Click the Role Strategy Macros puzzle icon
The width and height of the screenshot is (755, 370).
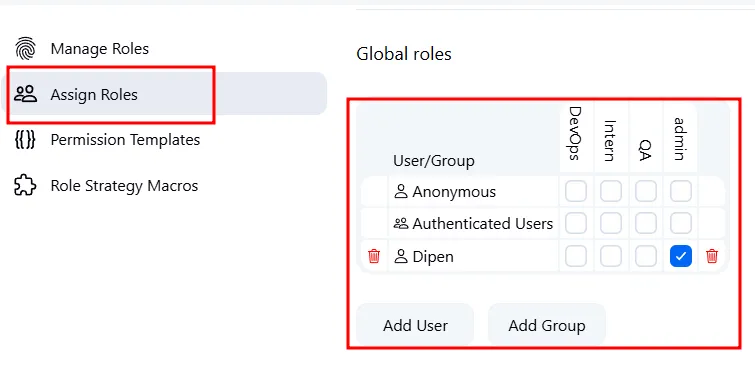point(26,185)
